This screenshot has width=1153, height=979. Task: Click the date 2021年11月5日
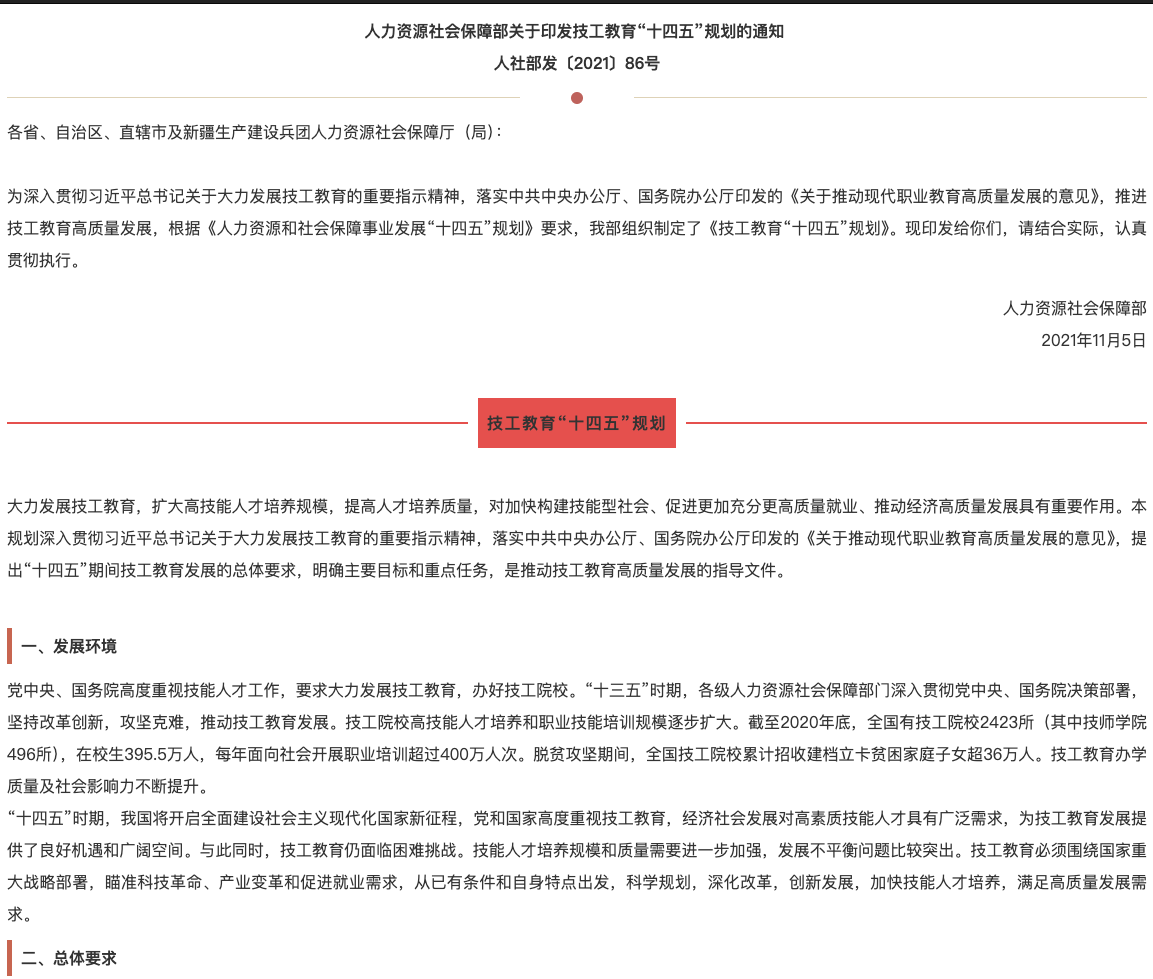click(1093, 340)
